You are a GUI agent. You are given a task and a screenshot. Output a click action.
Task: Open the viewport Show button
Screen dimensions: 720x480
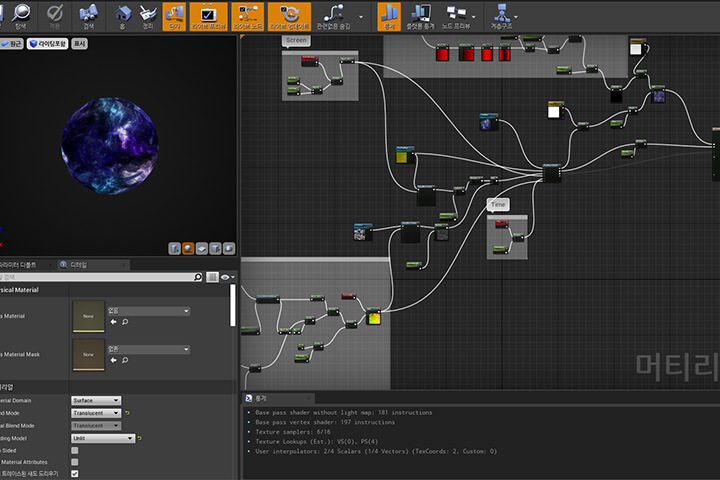pyautogui.click(x=79, y=44)
